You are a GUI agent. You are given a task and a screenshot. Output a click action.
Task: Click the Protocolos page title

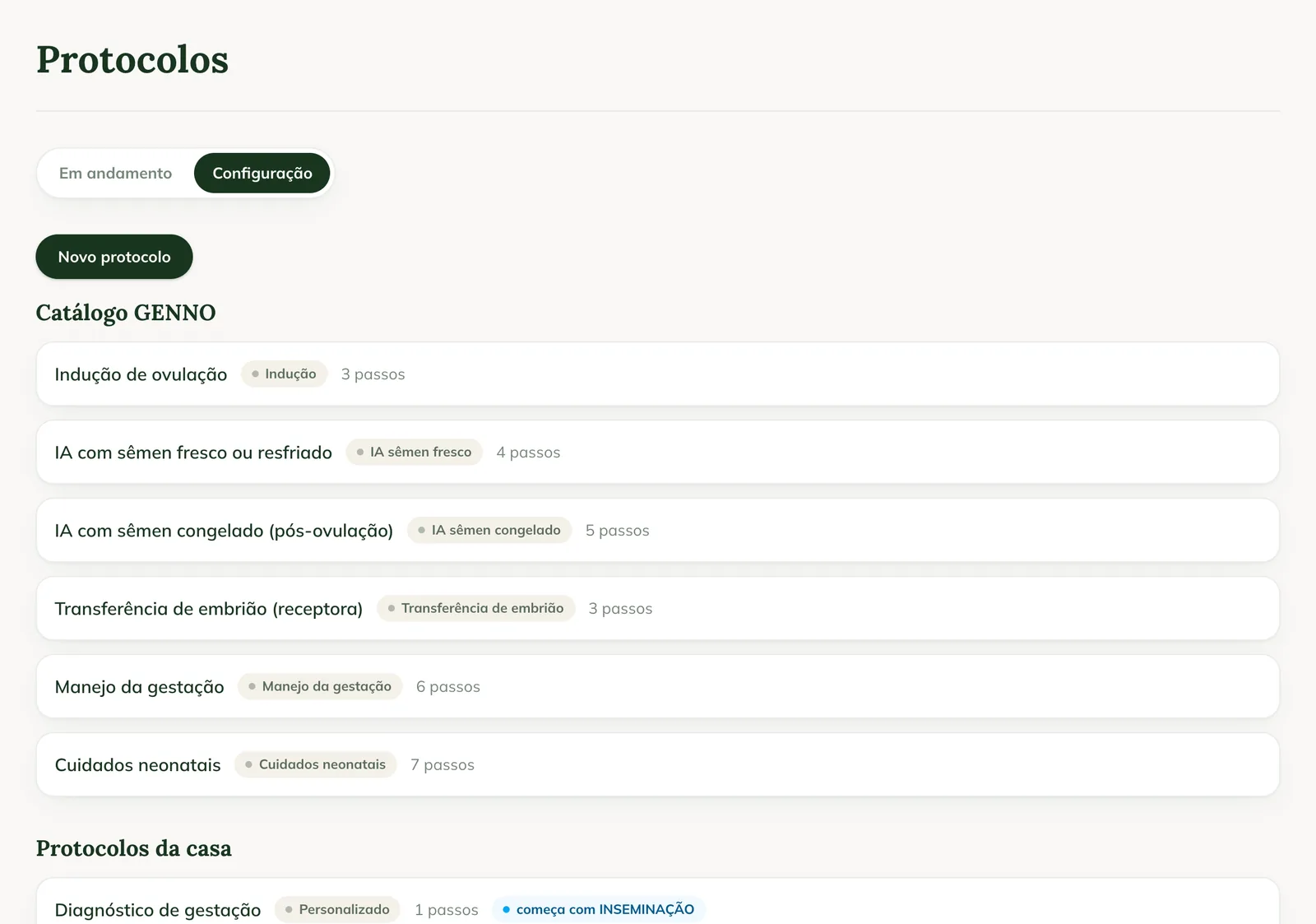tap(132, 59)
